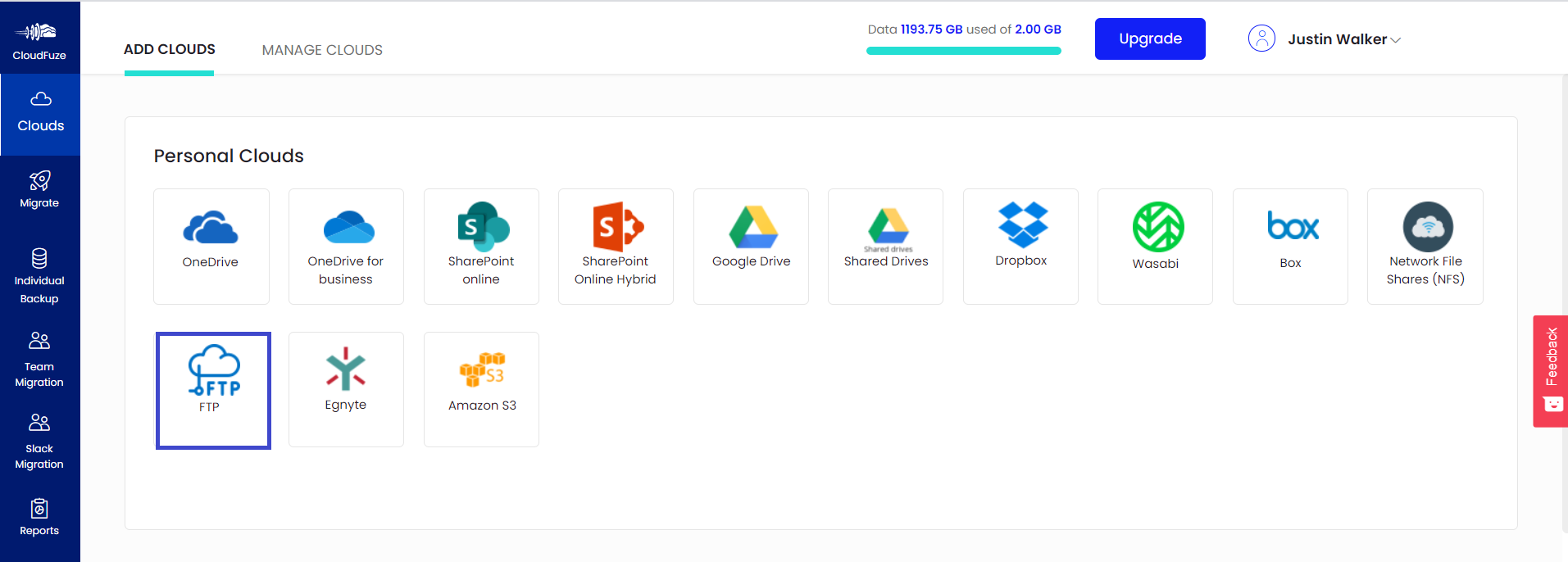Open Team Migration in sidebar
The image size is (1568, 562).
click(x=39, y=360)
